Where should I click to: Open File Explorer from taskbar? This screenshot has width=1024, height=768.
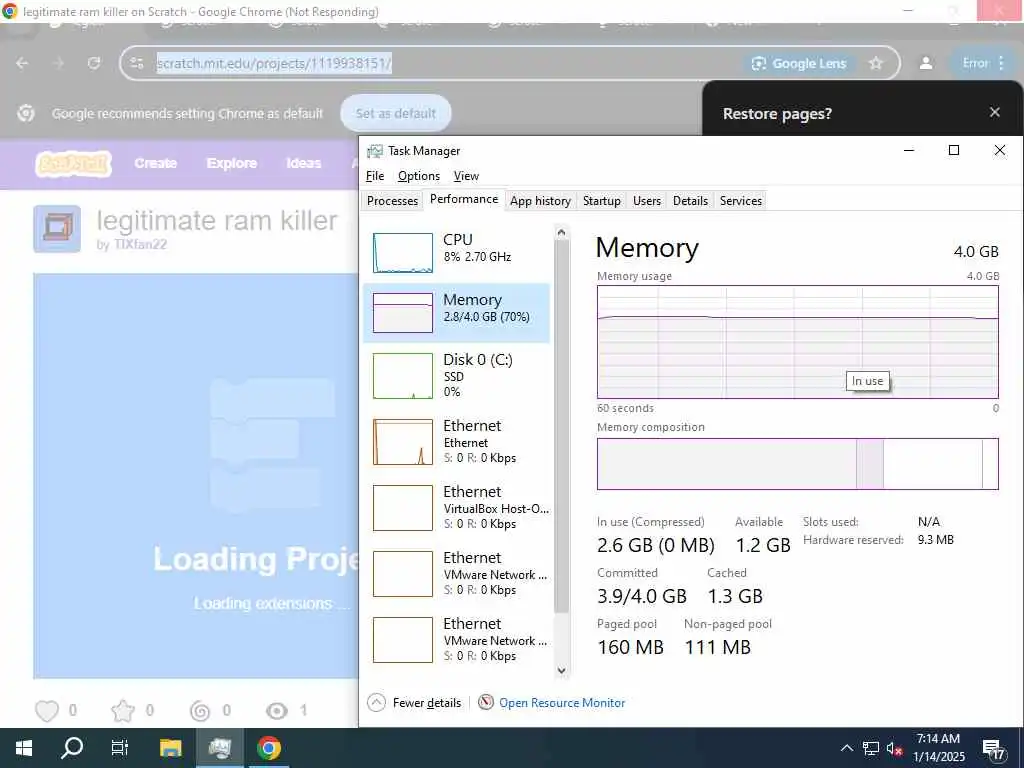click(x=170, y=748)
